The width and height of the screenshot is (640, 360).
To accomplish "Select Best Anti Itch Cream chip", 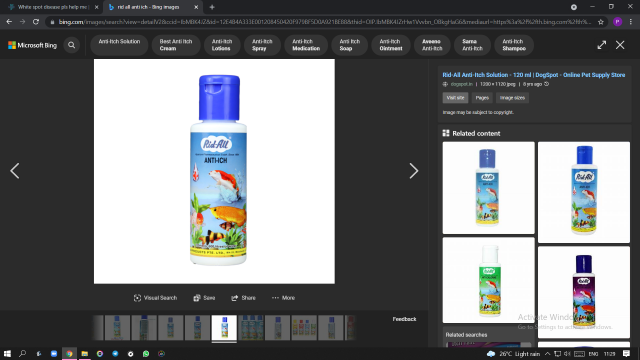I will click(176, 44).
